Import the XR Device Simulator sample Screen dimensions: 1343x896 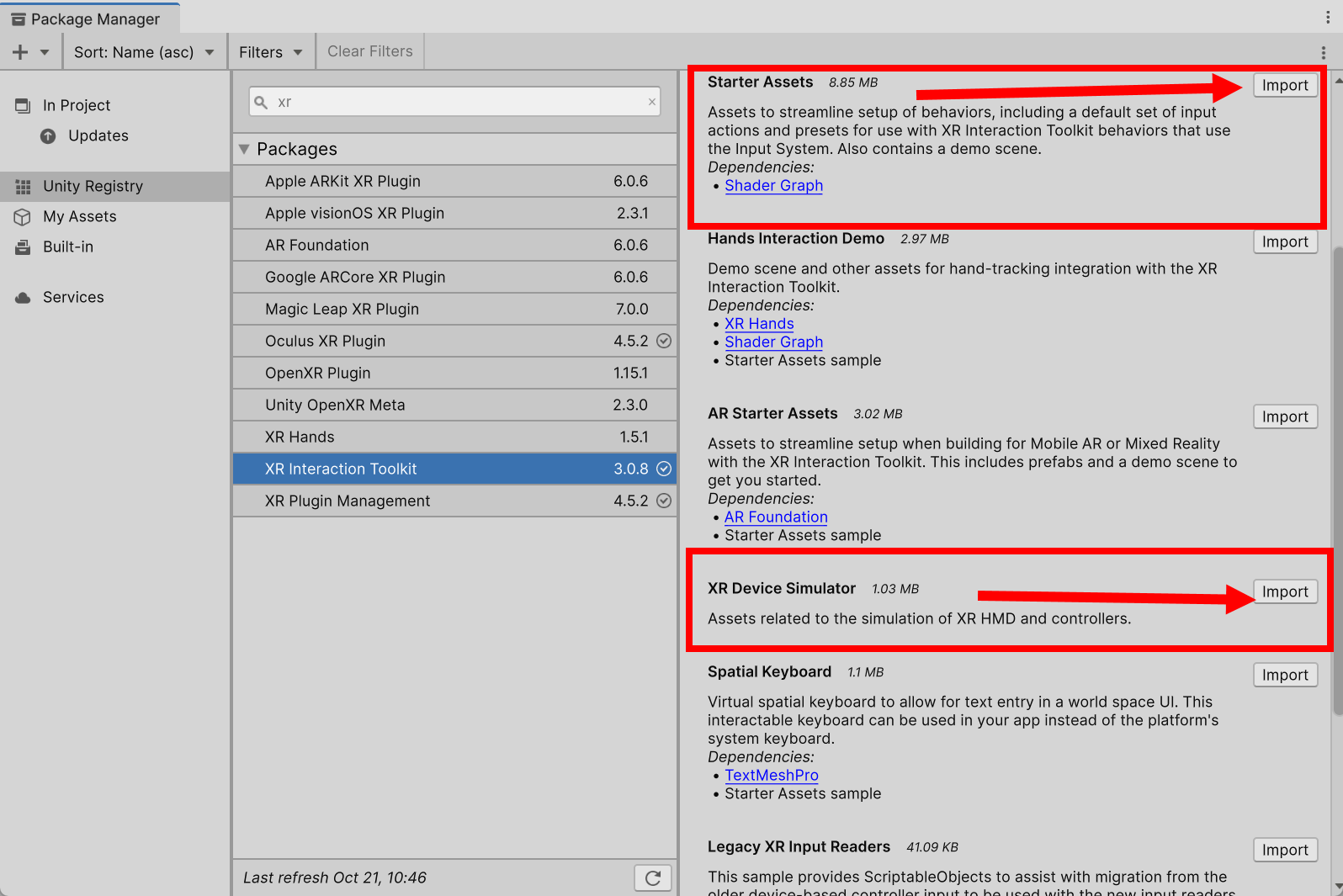pos(1285,591)
